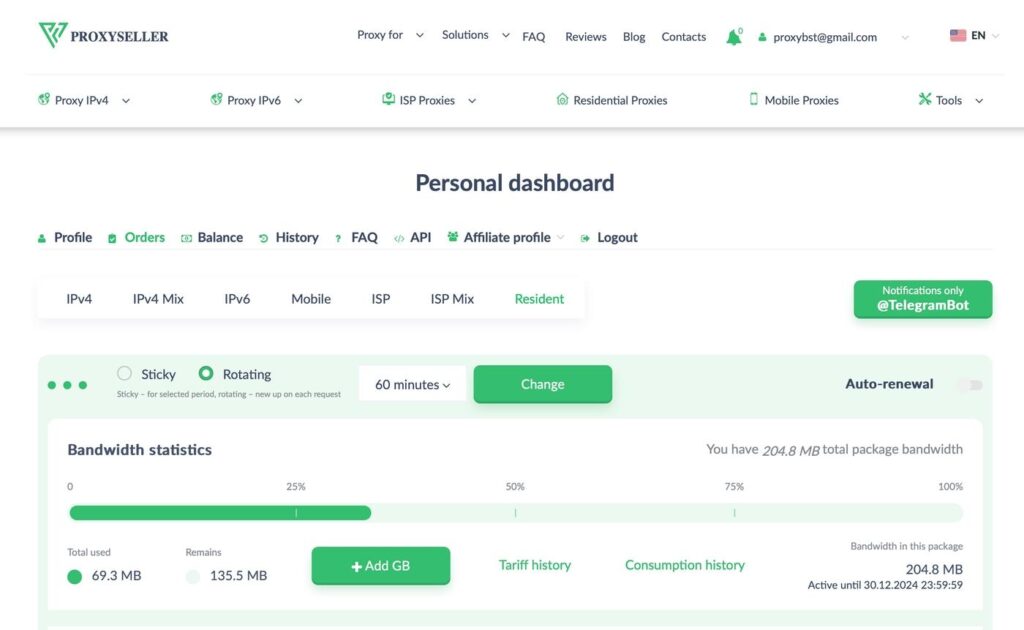Image resolution: width=1024 pixels, height=630 pixels.
Task: Select the Sticky radio button
Action: click(x=122, y=374)
